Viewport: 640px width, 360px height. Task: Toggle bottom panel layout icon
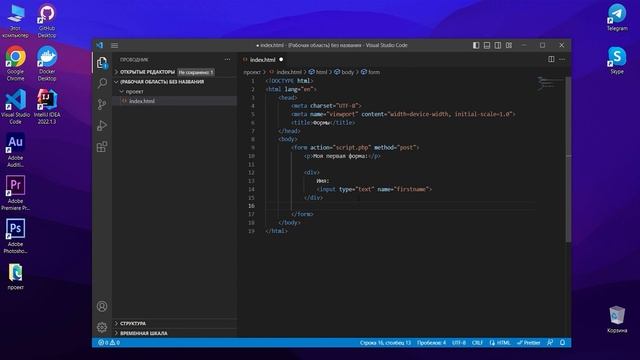(x=487, y=45)
